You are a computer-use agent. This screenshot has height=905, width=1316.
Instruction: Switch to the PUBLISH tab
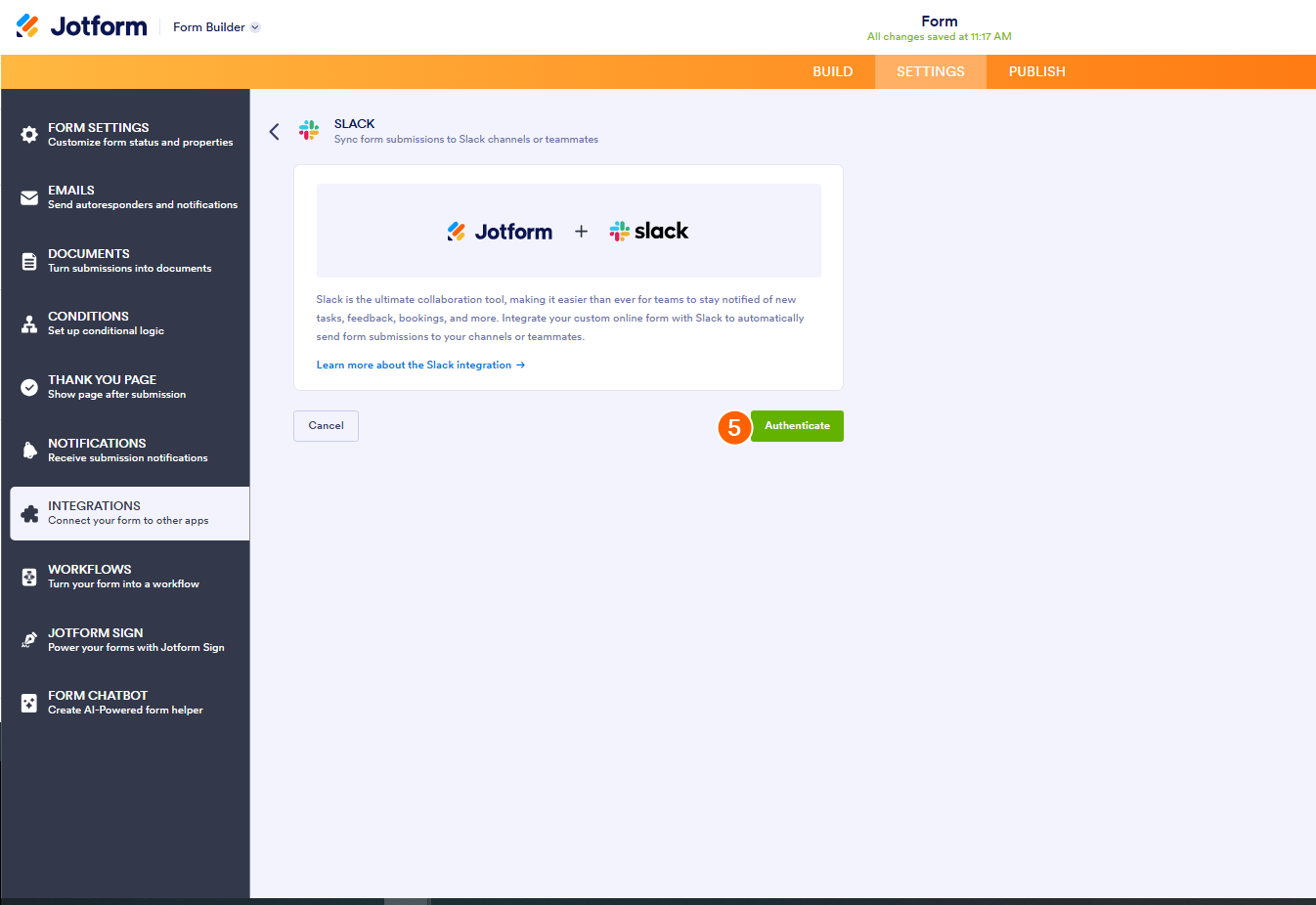click(1036, 71)
